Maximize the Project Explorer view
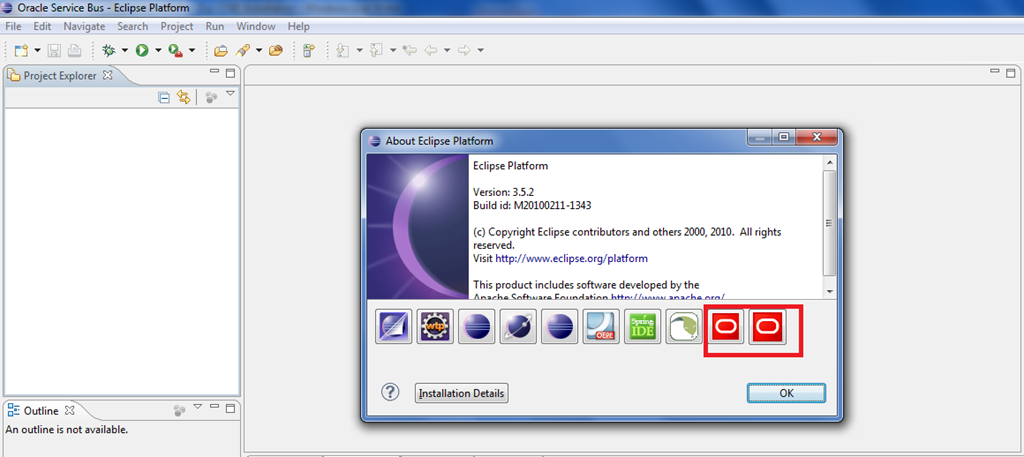This screenshot has width=1024, height=457. tap(230, 74)
